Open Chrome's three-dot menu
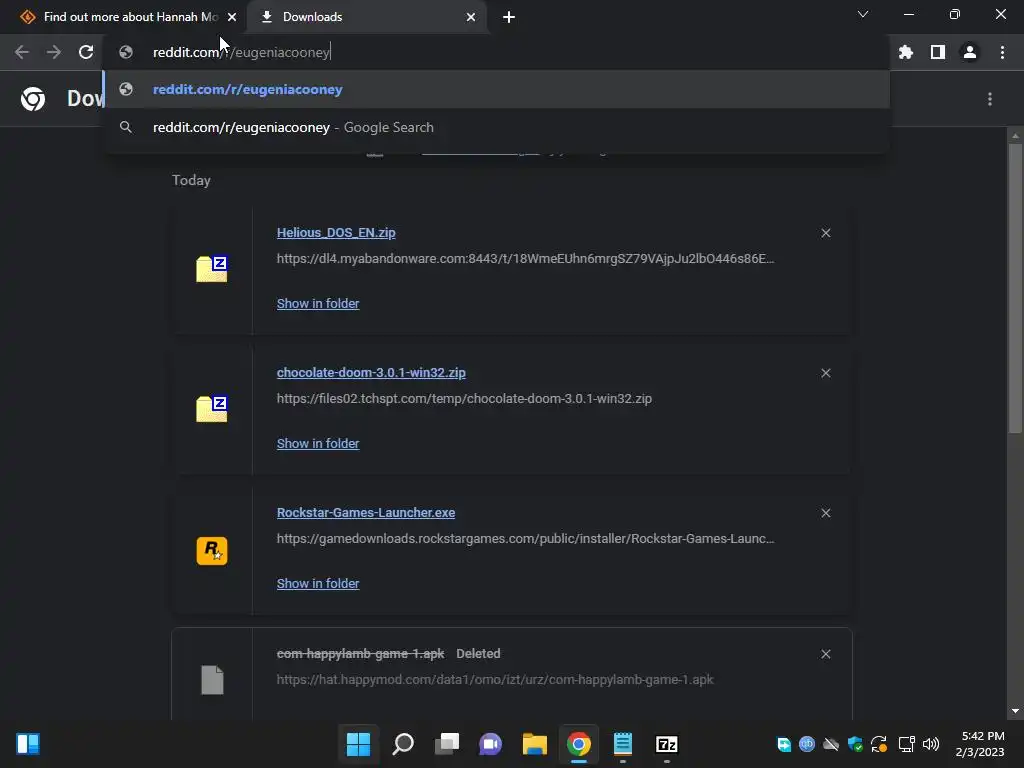The image size is (1024, 768). point(1002,52)
